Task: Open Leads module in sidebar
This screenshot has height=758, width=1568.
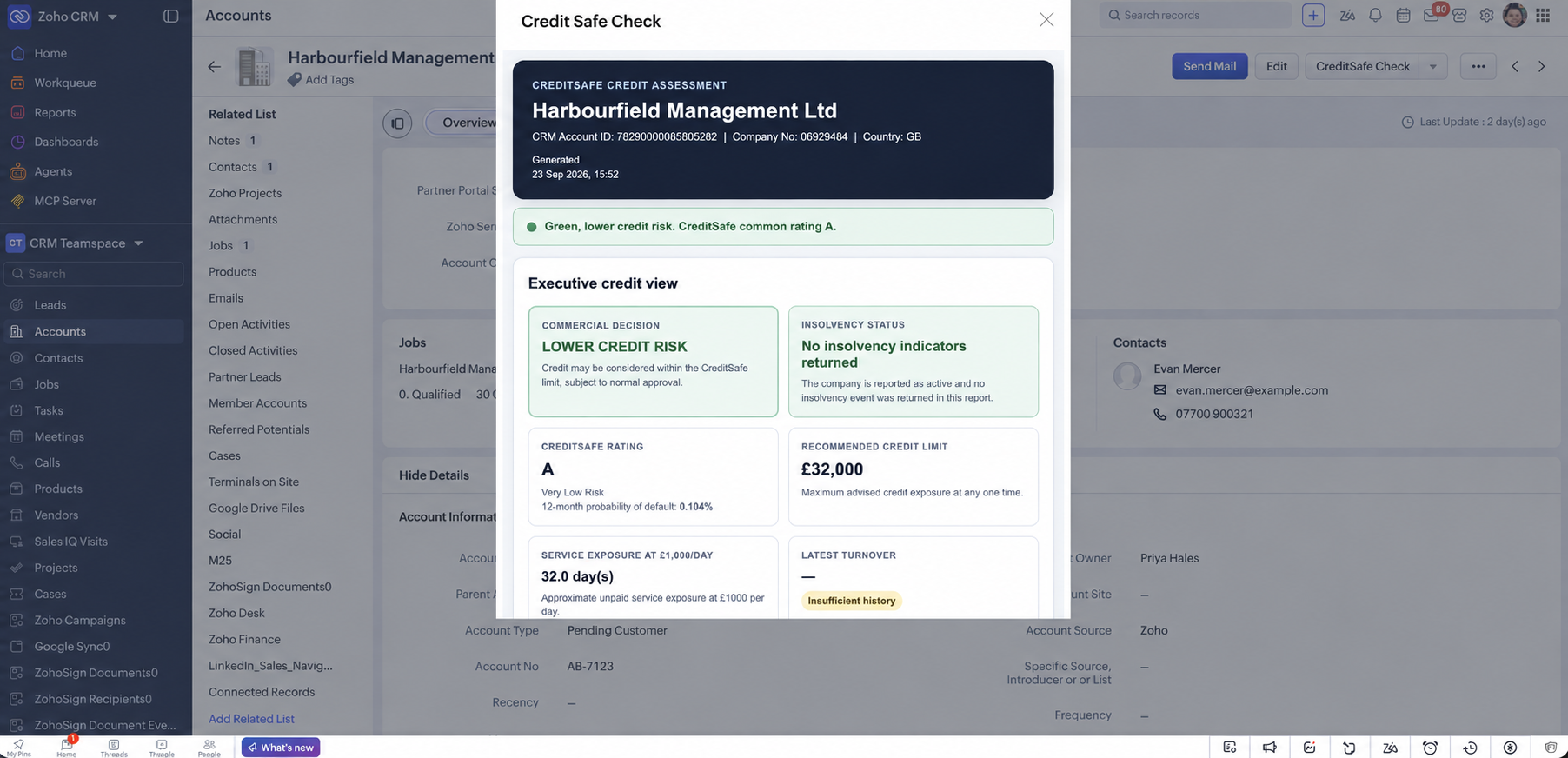Action: click(50, 305)
